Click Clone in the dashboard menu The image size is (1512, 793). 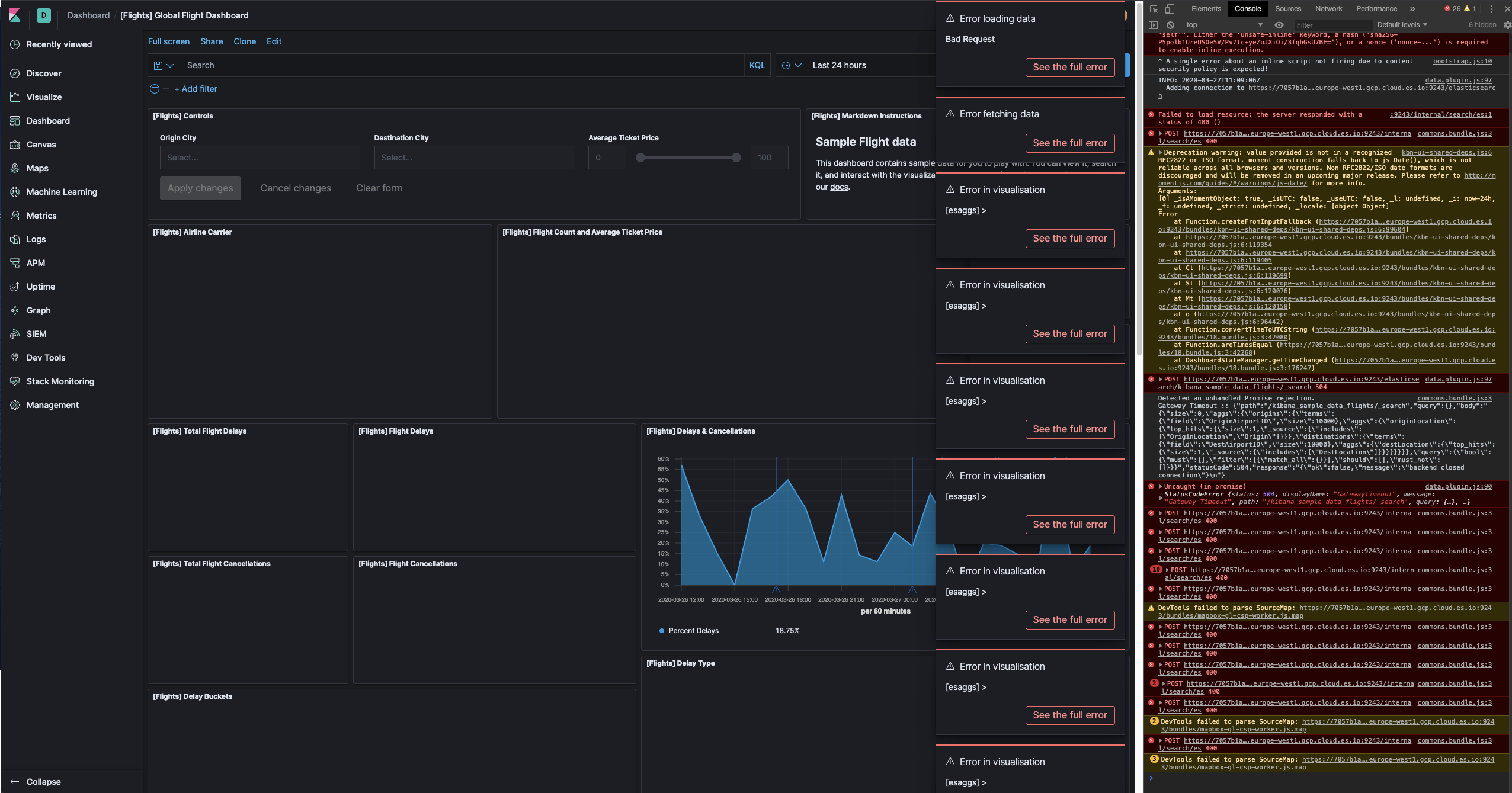click(x=245, y=41)
